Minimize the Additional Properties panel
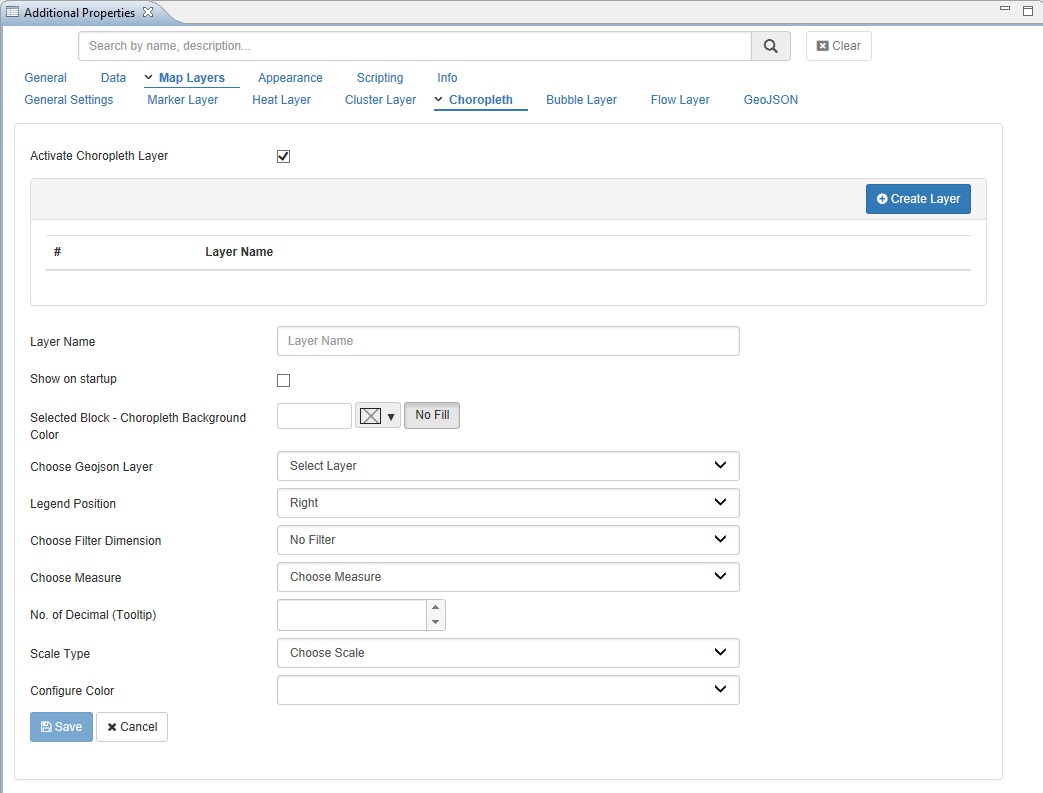The width and height of the screenshot is (1043, 793). tap(1005, 10)
